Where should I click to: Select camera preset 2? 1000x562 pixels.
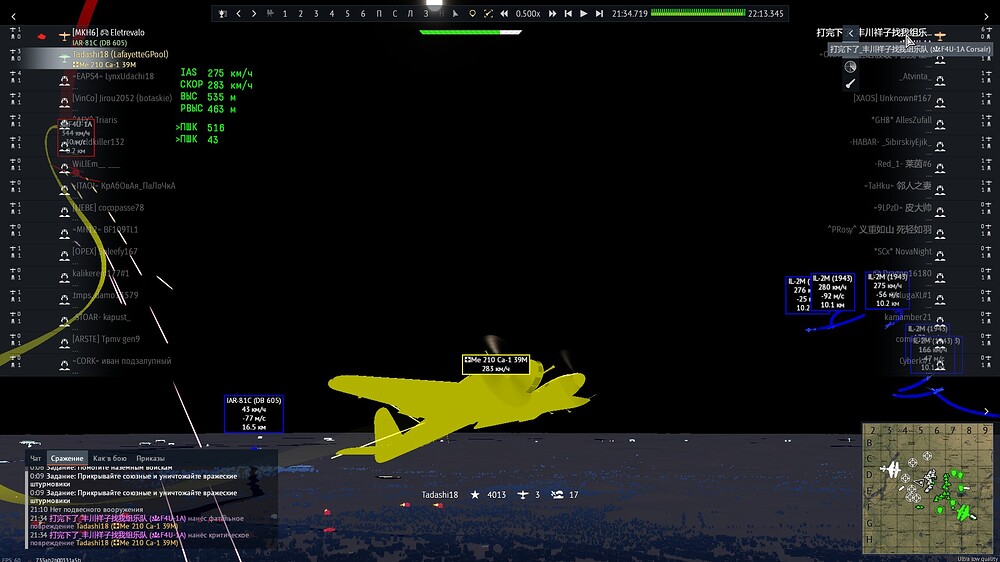click(300, 13)
